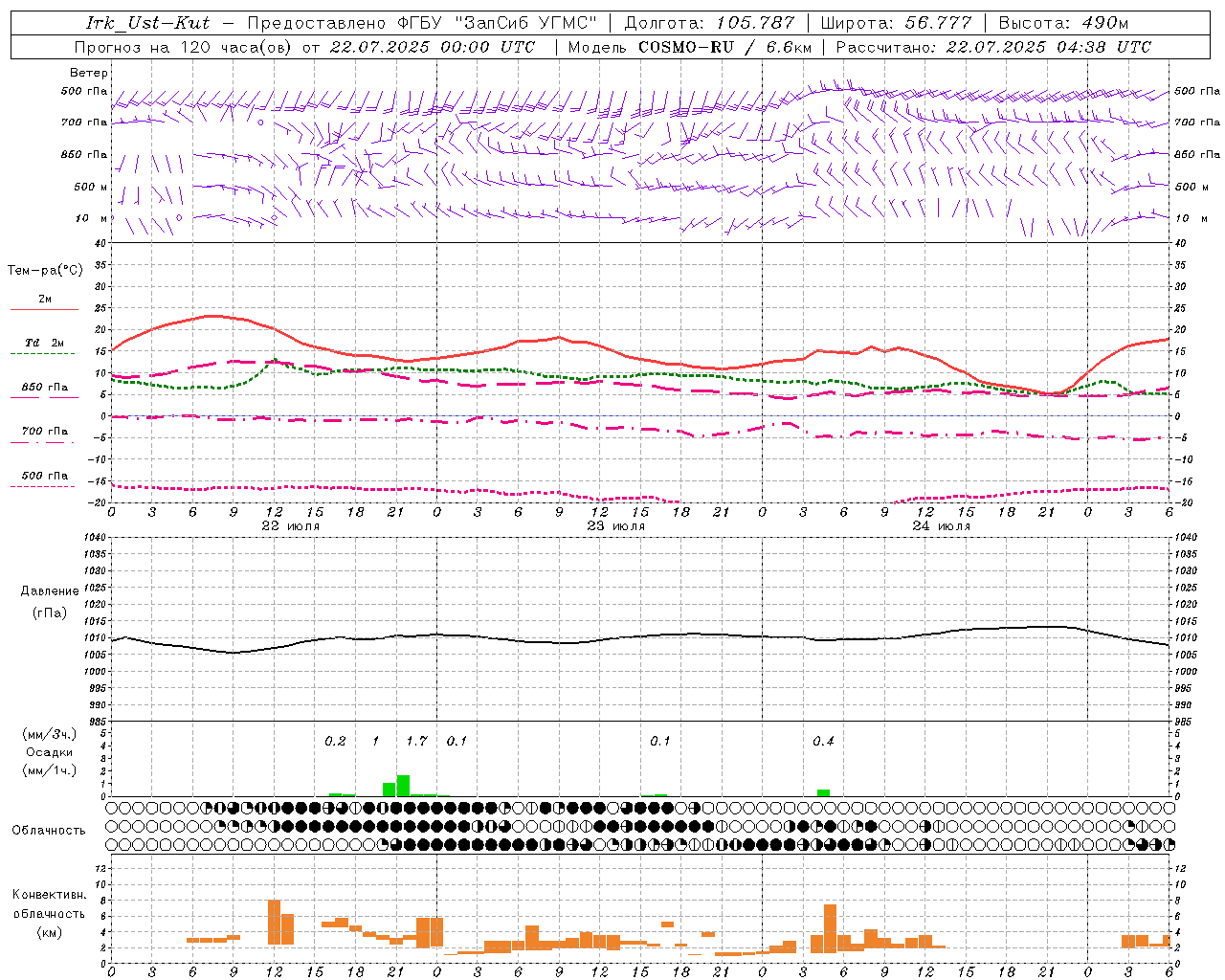Select the left "10 м" wind level label
This screenshot has width=1225, height=980.
pos(93,218)
